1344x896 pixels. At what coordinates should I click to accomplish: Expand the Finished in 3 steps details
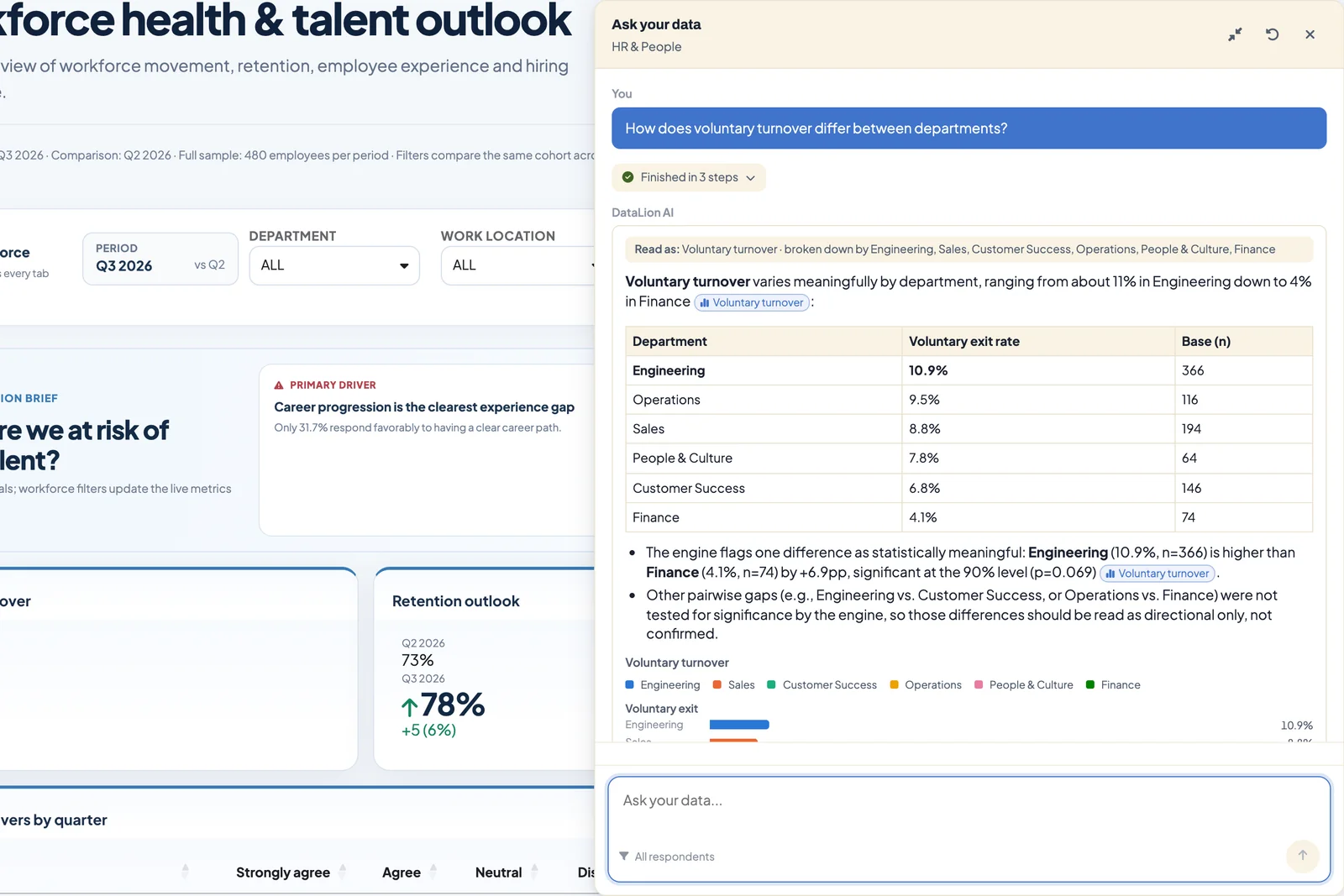tap(689, 177)
